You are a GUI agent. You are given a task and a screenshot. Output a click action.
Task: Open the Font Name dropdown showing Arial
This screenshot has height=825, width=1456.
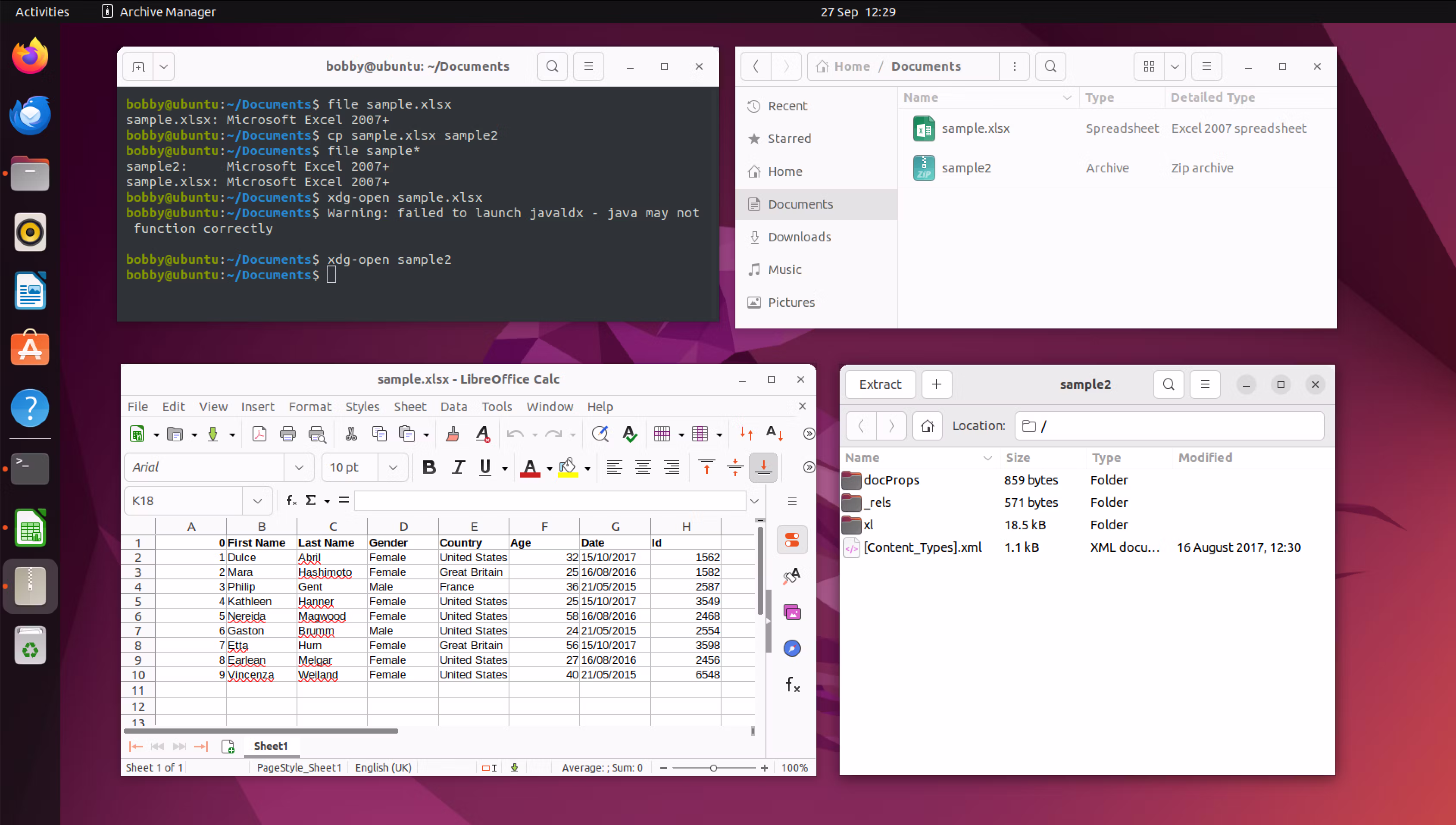click(299, 468)
